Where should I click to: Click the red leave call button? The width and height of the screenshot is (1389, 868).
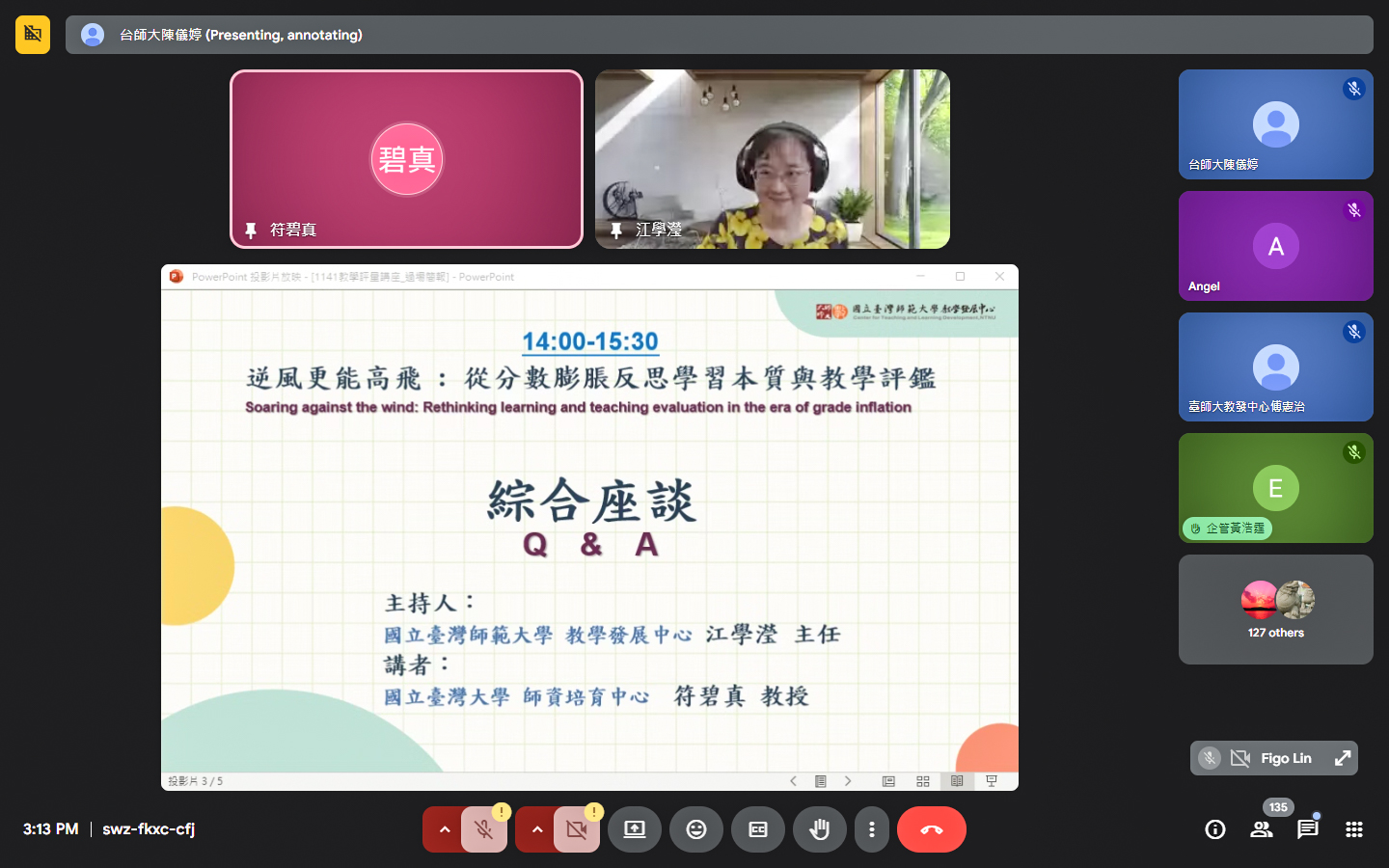point(931,829)
